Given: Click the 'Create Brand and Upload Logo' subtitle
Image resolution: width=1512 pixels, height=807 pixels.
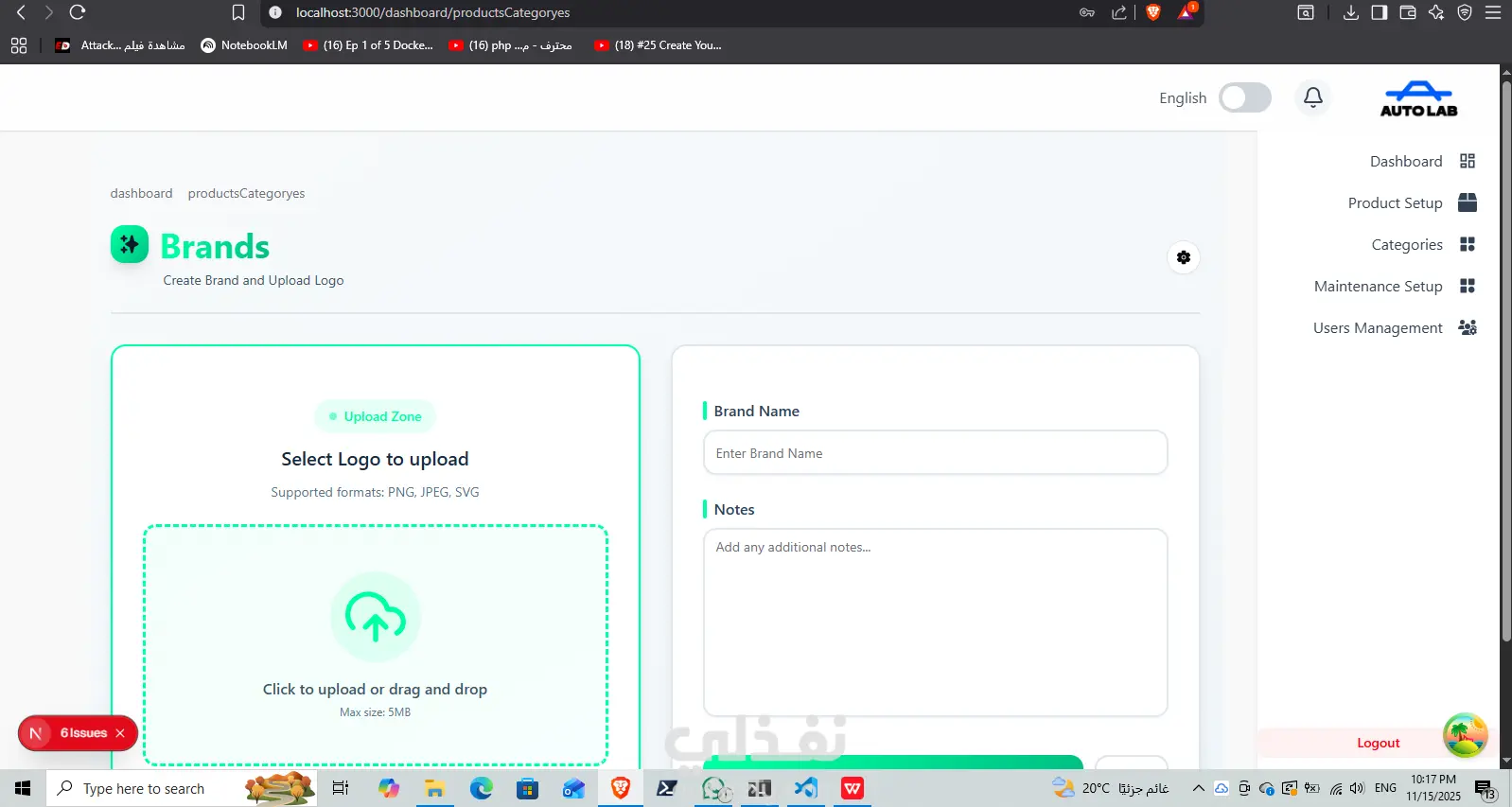Looking at the screenshot, I should (x=254, y=280).
